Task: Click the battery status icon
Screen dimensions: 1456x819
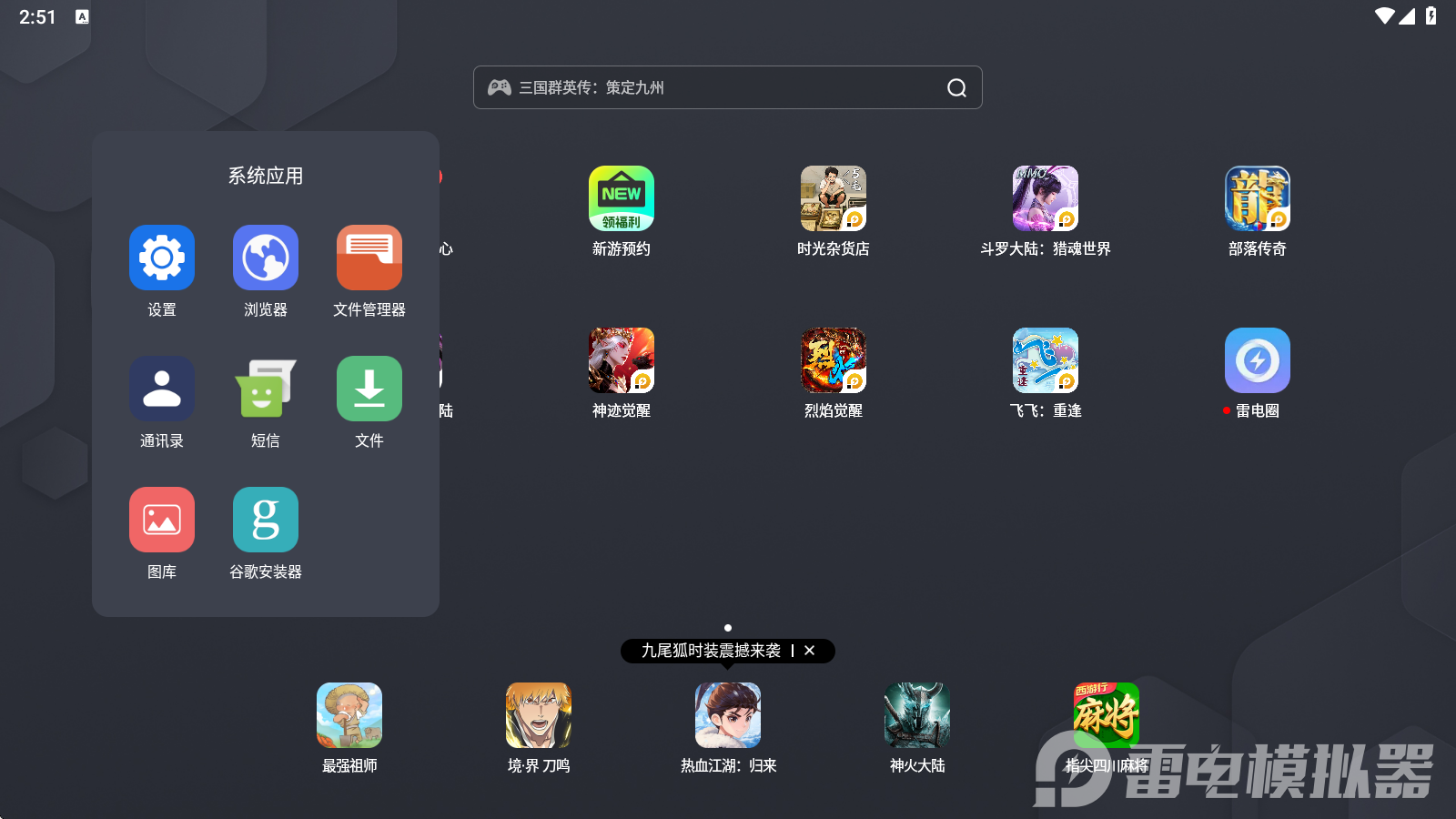Action: pyautogui.click(x=1431, y=15)
